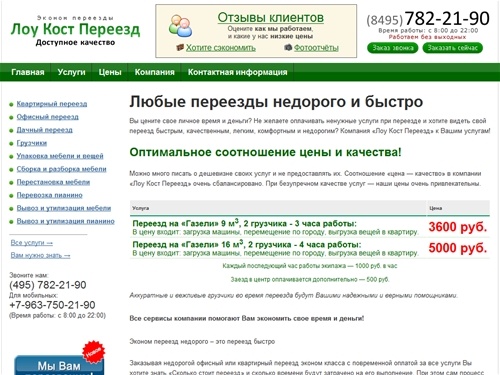Open Услуги menu item
The width and height of the screenshot is (500, 375).
(x=71, y=72)
